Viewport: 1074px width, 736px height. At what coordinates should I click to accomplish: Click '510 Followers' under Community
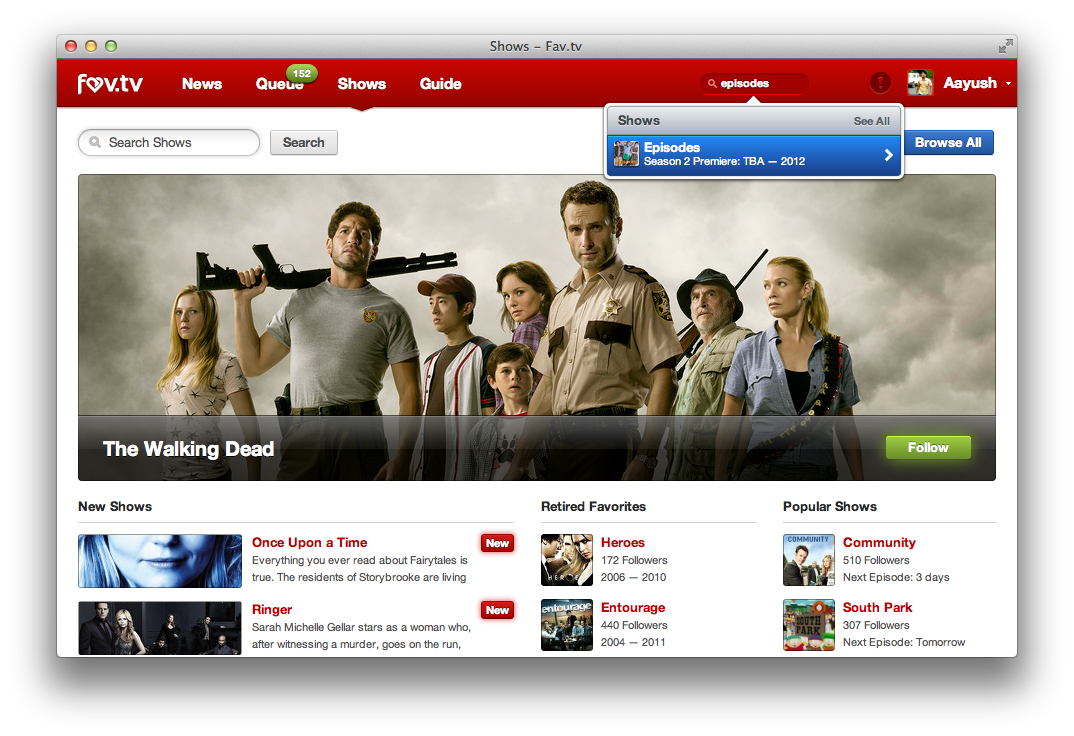(x=876, y=560)
